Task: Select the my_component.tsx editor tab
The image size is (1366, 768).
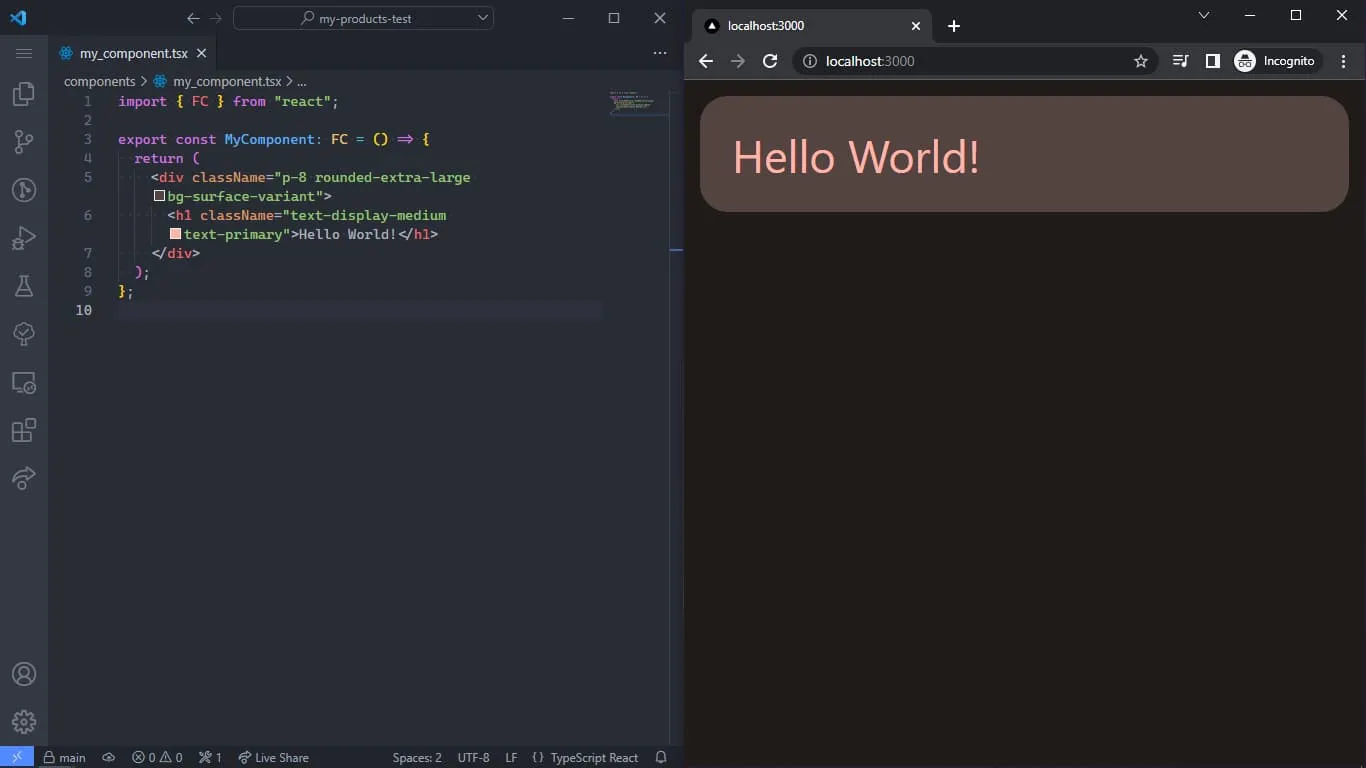Action: (132, 54)
